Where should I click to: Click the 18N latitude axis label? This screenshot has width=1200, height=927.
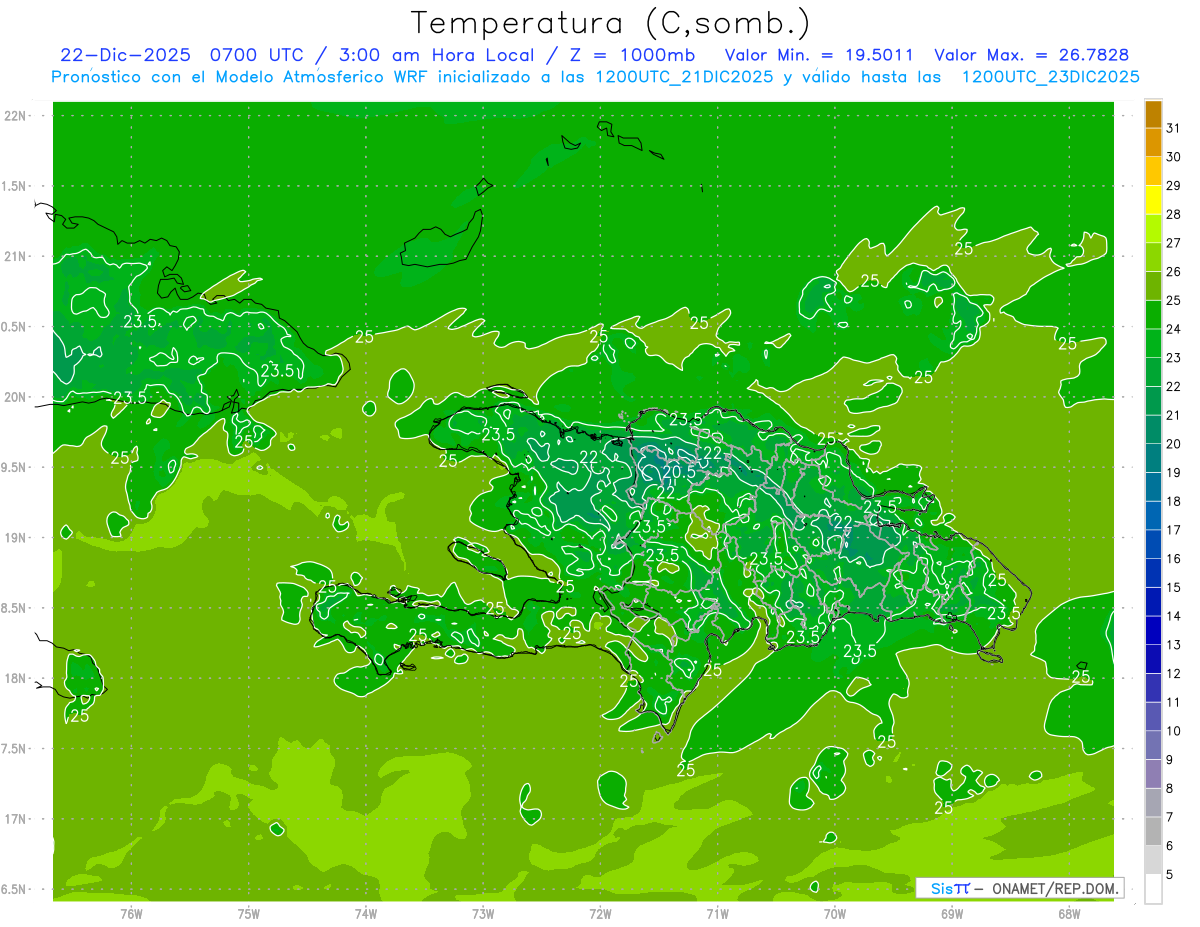pyautogui.click(x=15, y=678)
